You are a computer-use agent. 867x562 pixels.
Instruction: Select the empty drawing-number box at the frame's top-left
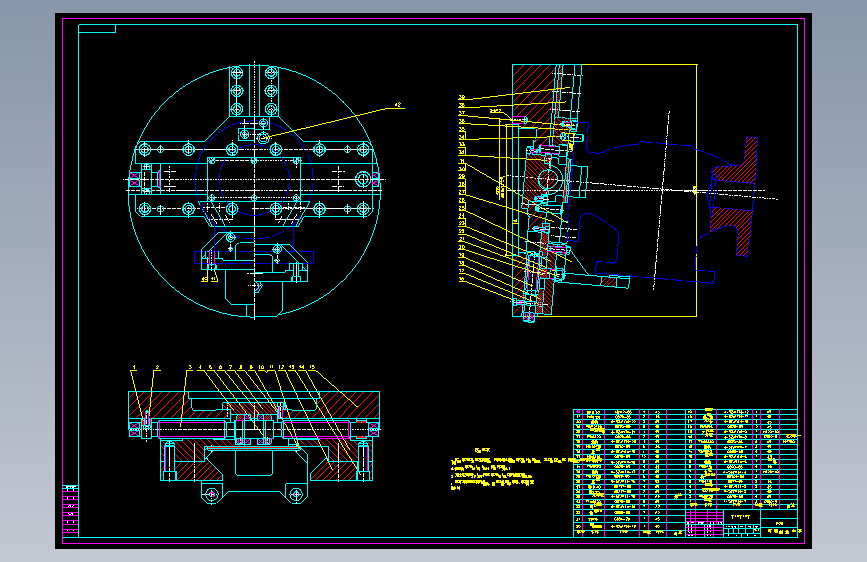point(97,29)
